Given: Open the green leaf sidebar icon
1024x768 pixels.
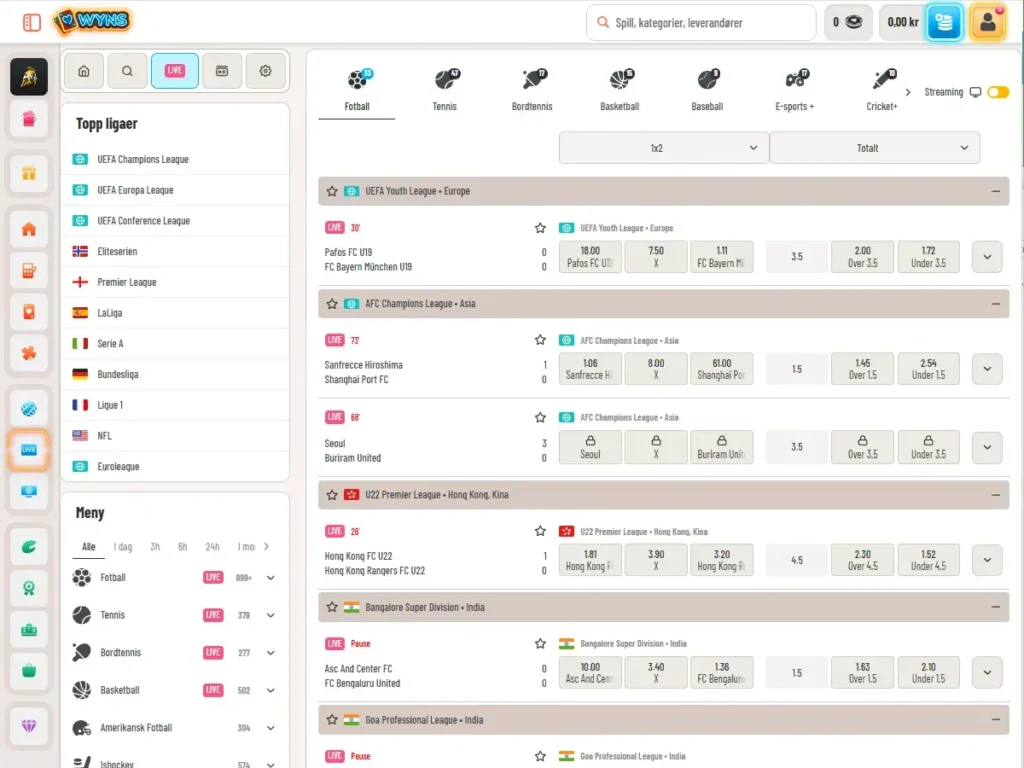Looking at the screenshot, I should 29,547.
